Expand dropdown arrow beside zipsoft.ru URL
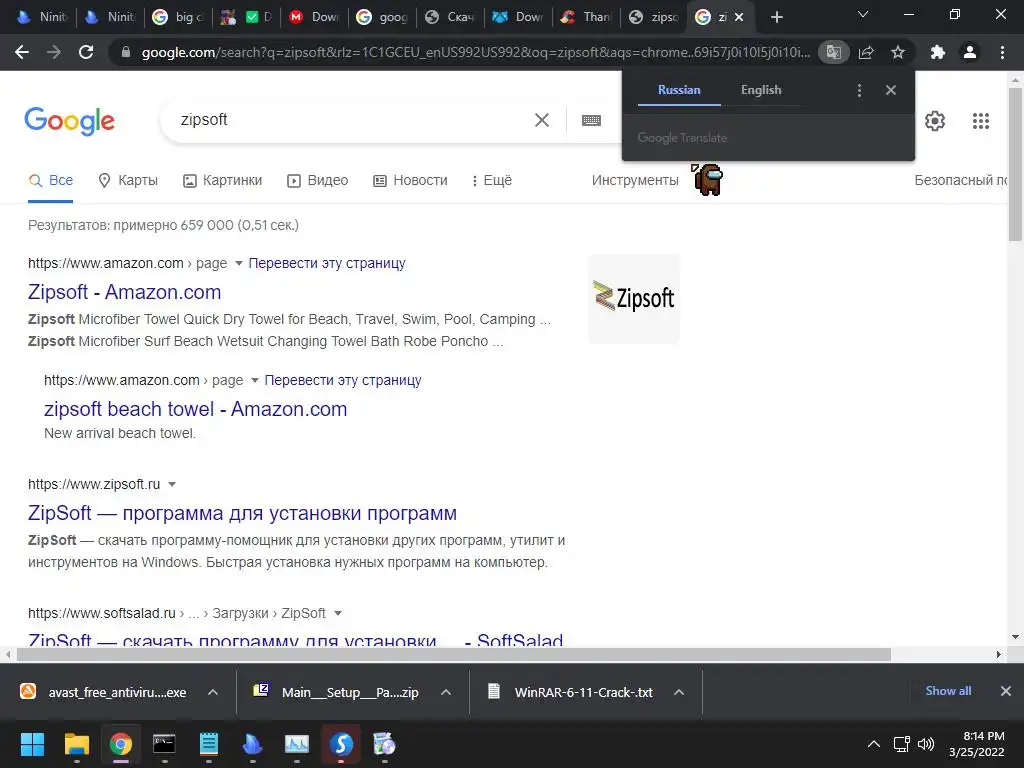 click(172, 485)
